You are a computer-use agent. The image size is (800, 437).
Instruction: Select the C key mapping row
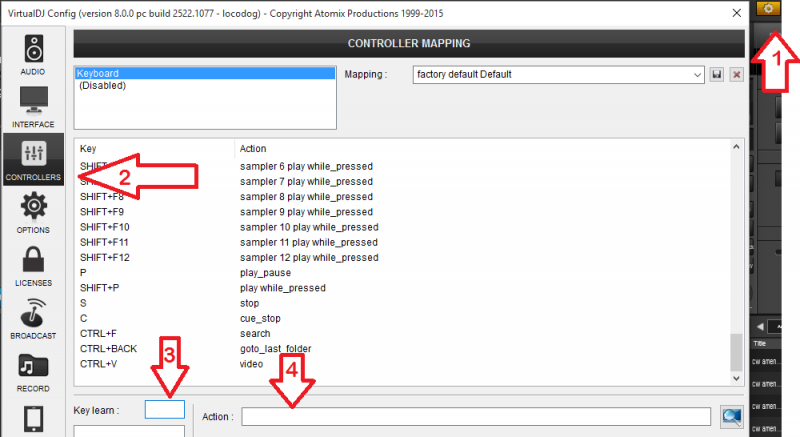click(403, 318)
